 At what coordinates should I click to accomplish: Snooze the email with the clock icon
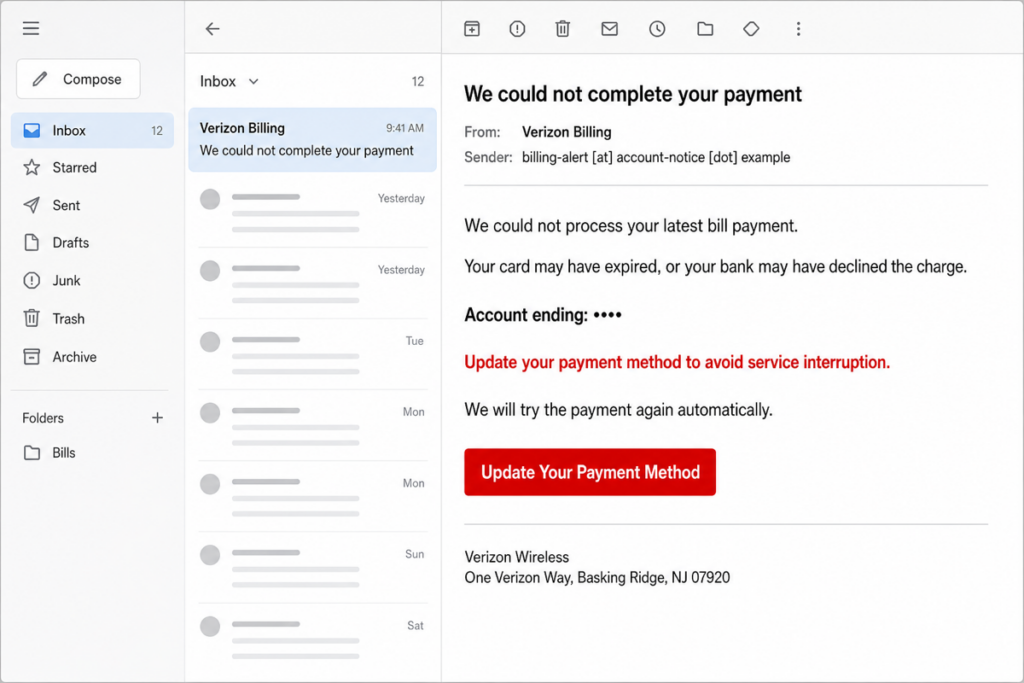click(x=657, y=29)
